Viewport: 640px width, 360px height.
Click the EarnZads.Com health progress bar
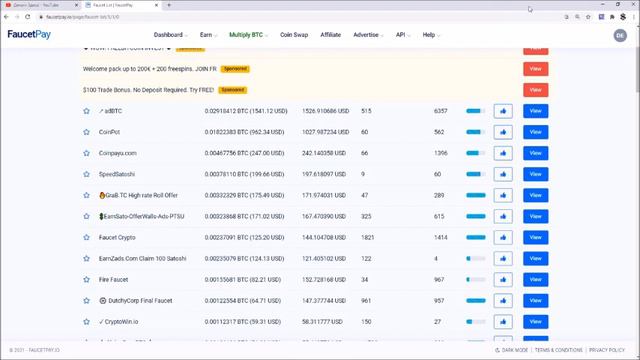[x=476, y=258]
